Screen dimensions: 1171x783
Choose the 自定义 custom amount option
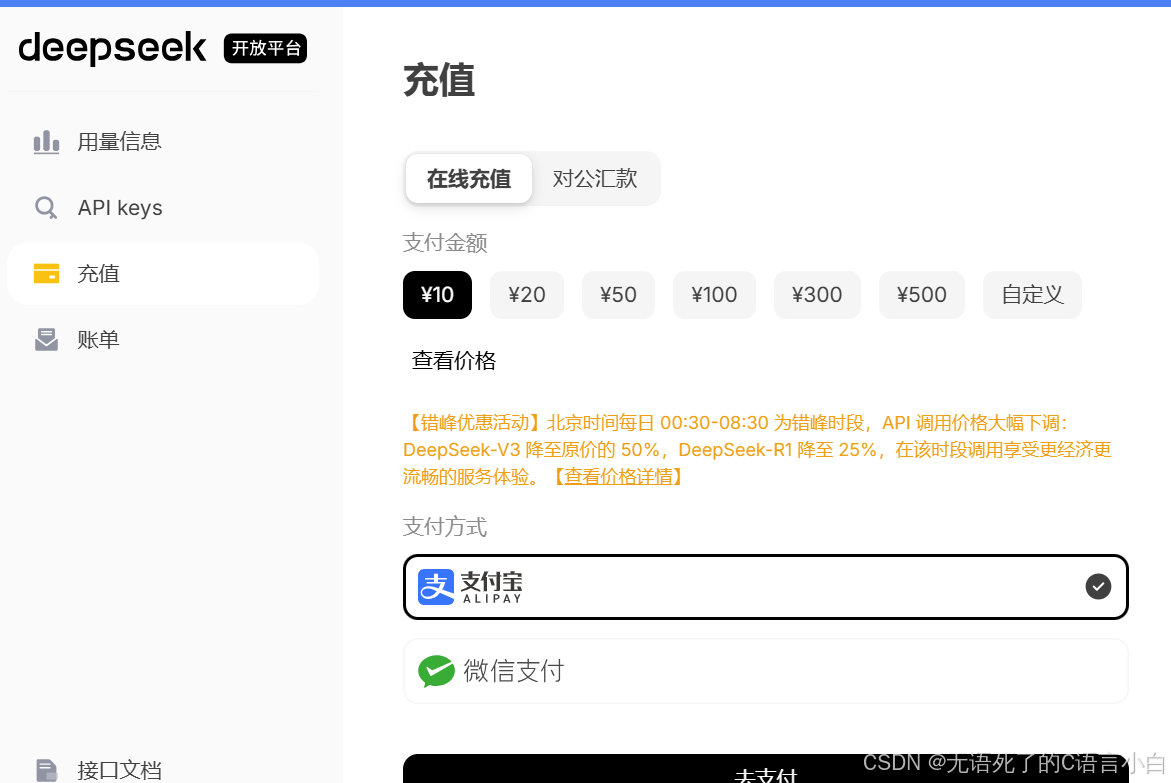1031,294
